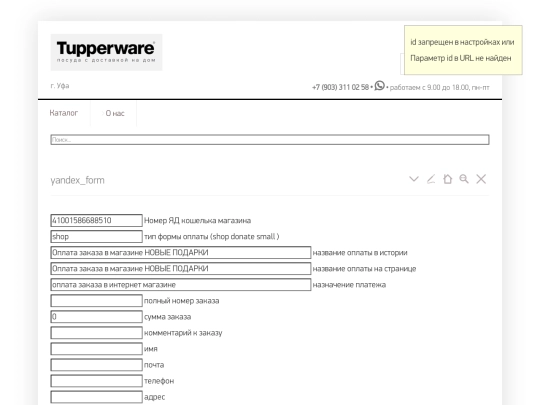The image size is (540, 405).
Task: Click the magnifier icon beside yandex_form
Action: 464,179
